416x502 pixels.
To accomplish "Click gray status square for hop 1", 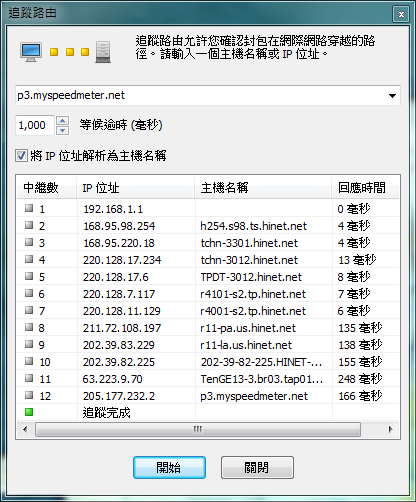I will coord(29,208).
